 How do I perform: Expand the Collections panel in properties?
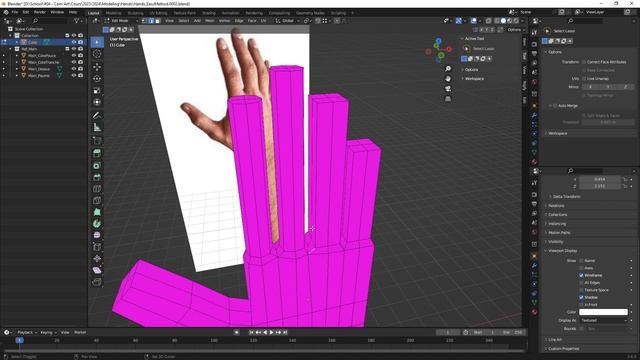click(x=557, y=215)
